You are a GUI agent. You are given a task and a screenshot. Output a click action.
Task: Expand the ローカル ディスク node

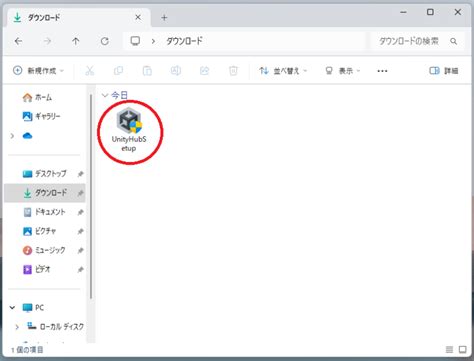click(17, 327)
